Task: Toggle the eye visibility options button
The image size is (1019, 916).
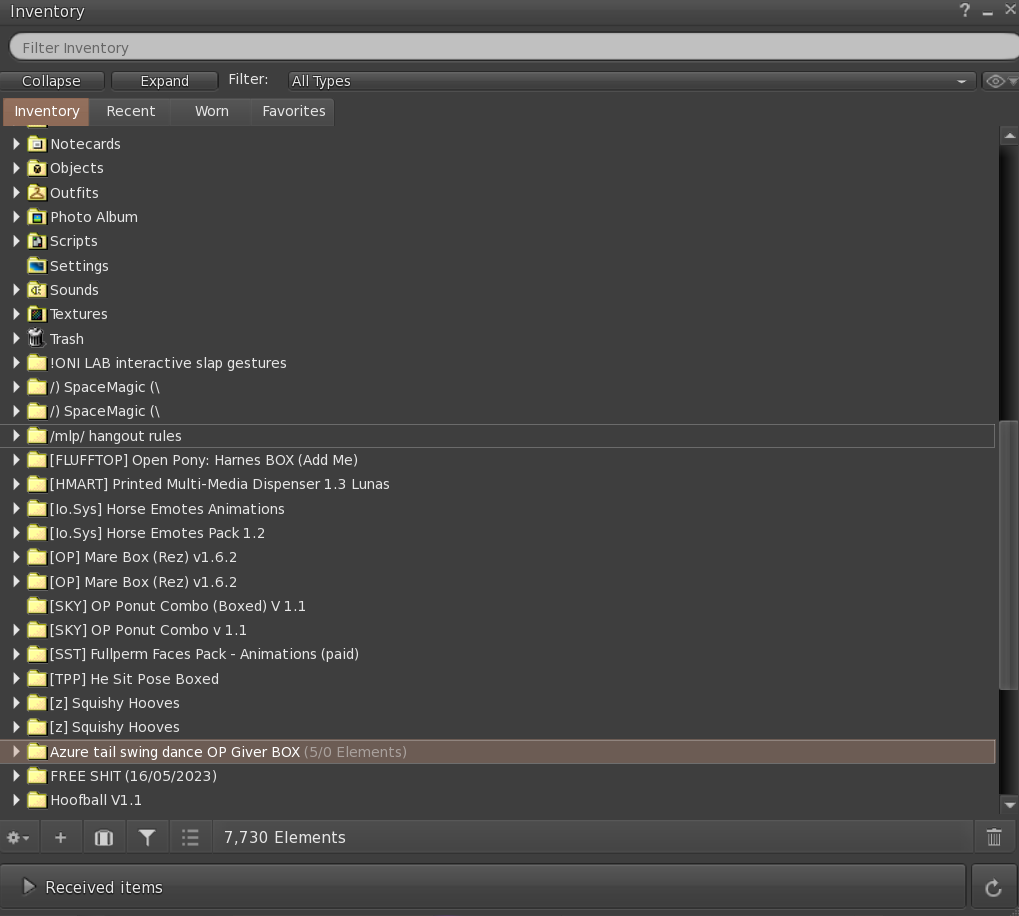Action: (1000, 81)
